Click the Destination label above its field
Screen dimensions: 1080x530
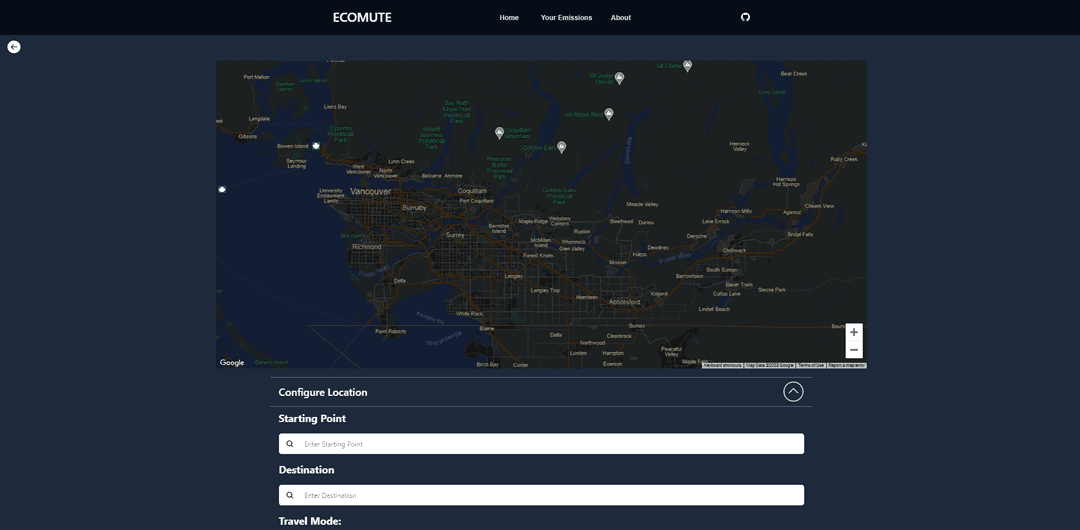307,470
